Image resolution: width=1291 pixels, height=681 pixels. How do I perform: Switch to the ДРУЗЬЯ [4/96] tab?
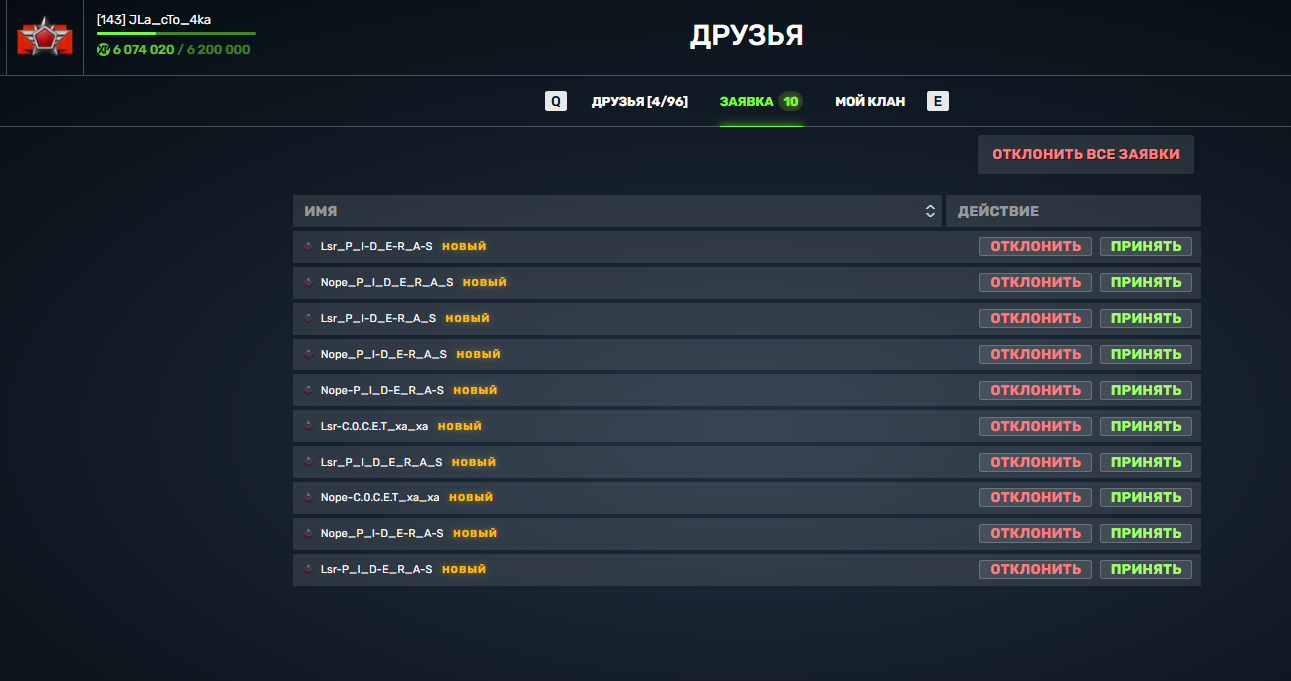[640, 101]
